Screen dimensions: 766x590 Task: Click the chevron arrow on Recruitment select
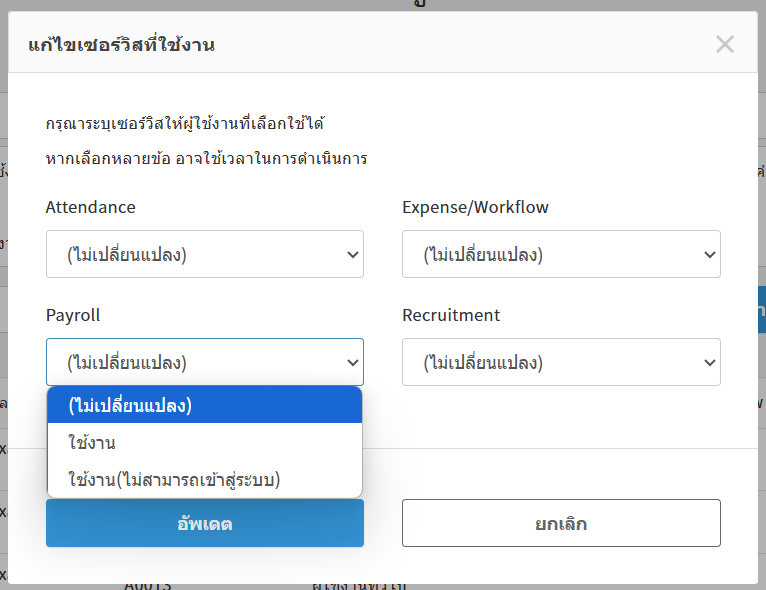709,362
